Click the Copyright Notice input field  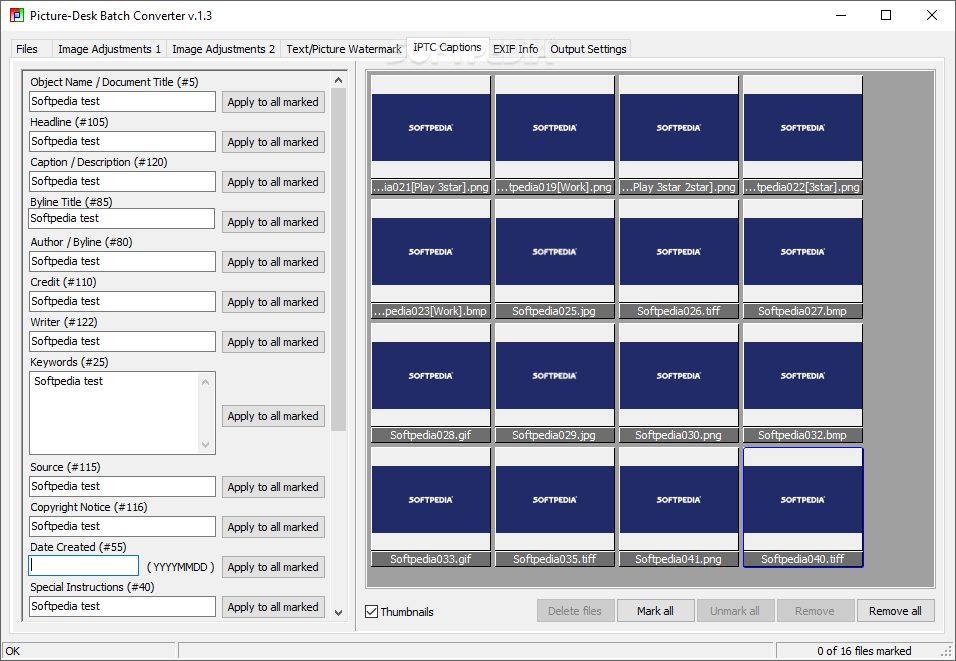click(123, 527)
